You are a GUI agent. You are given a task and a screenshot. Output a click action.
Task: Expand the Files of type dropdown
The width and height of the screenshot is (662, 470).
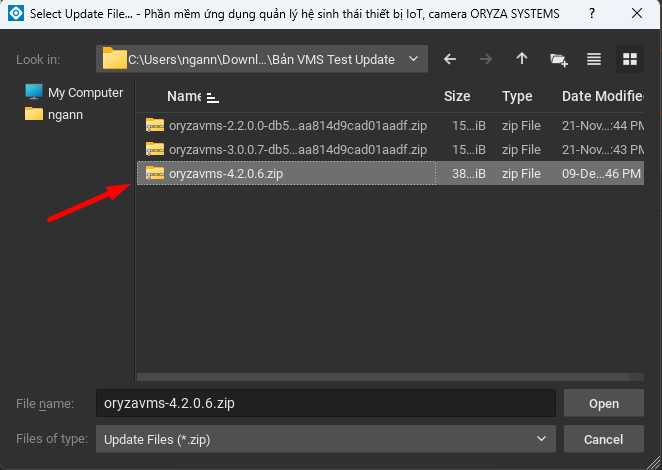tap(541, 439)
